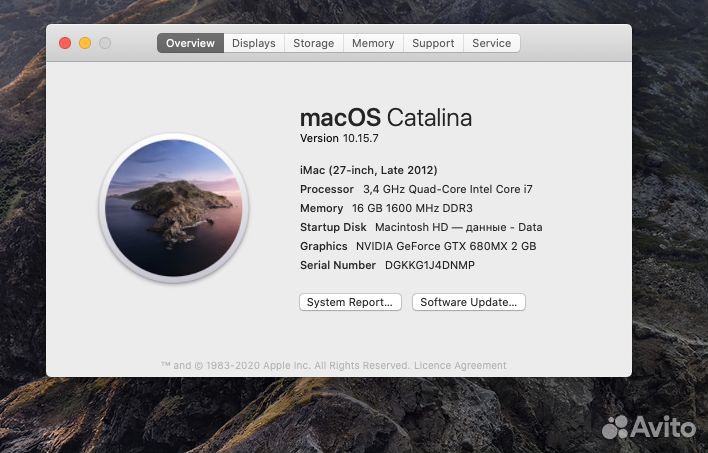Click the 16 GB 1600 MHz DDR3 value
Screen dimensions: 708x453
412,208
